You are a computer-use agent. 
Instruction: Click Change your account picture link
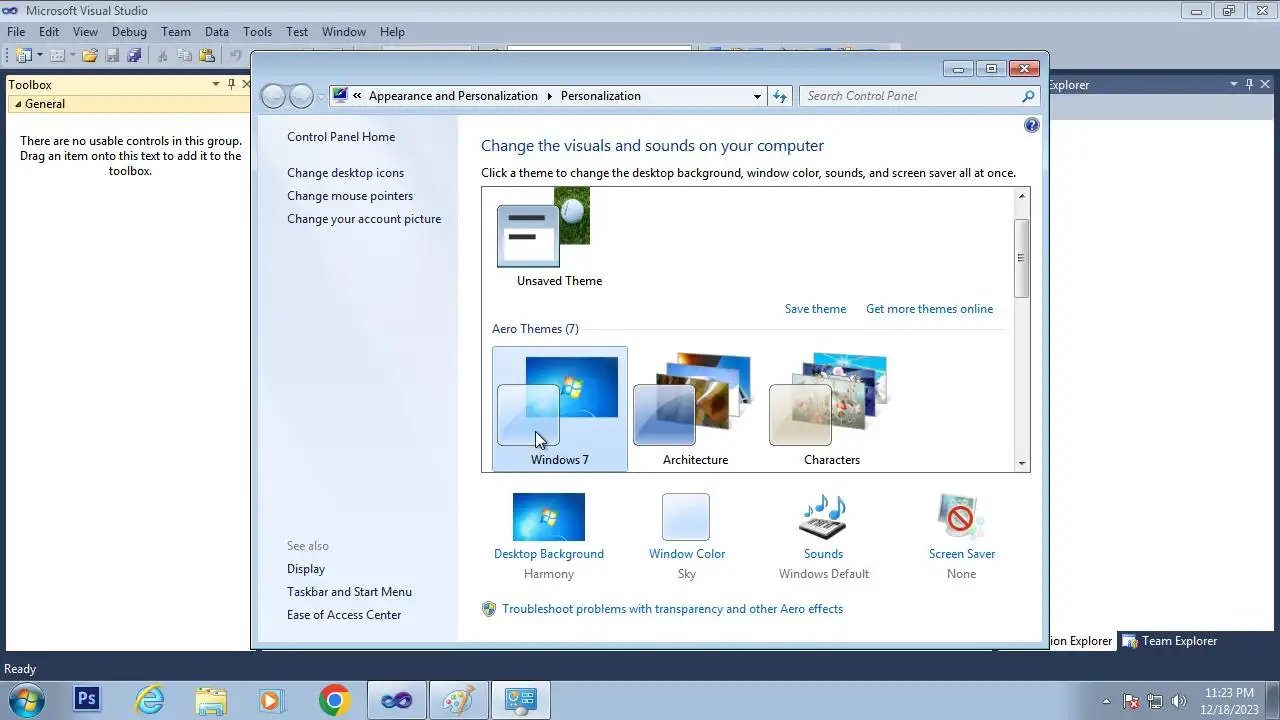364,219
